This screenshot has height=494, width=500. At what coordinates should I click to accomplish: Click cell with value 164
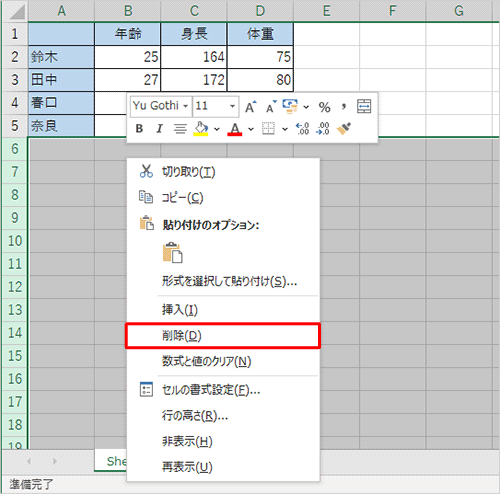click(x=194, y=57)
